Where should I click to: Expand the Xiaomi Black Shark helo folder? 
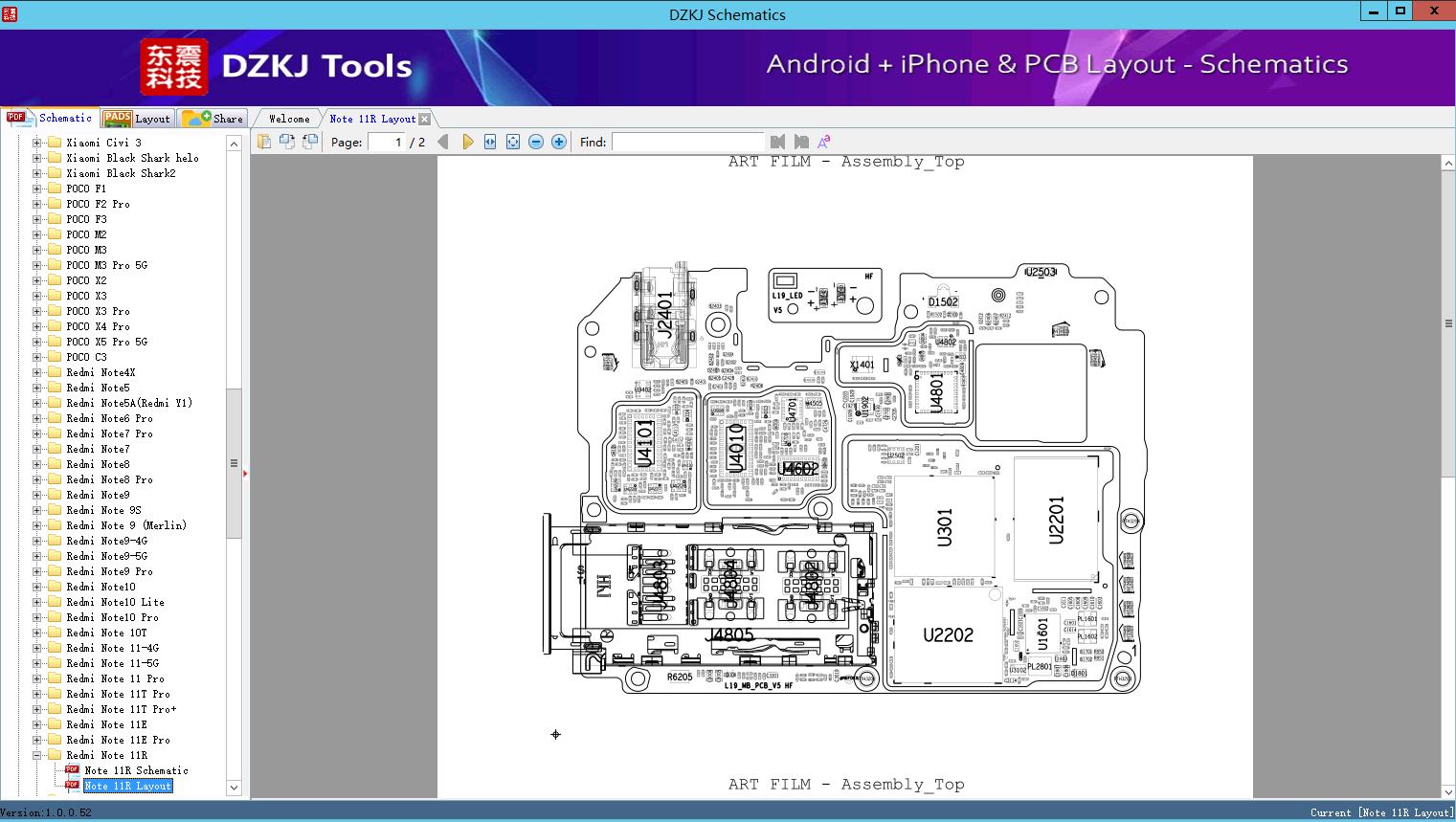point(36,158)
